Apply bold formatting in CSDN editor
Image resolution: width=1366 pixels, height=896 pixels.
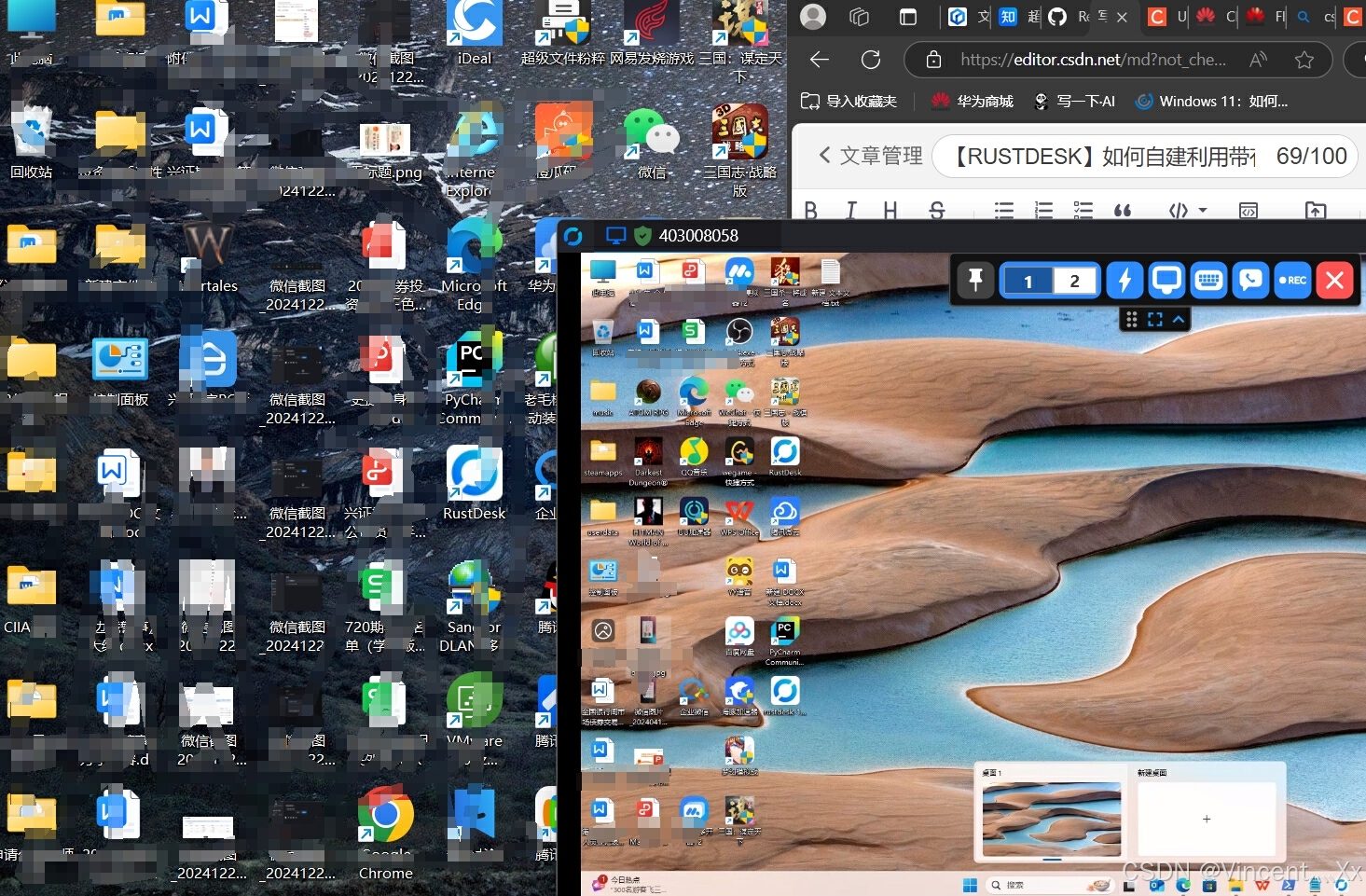(x=811, y=211)
